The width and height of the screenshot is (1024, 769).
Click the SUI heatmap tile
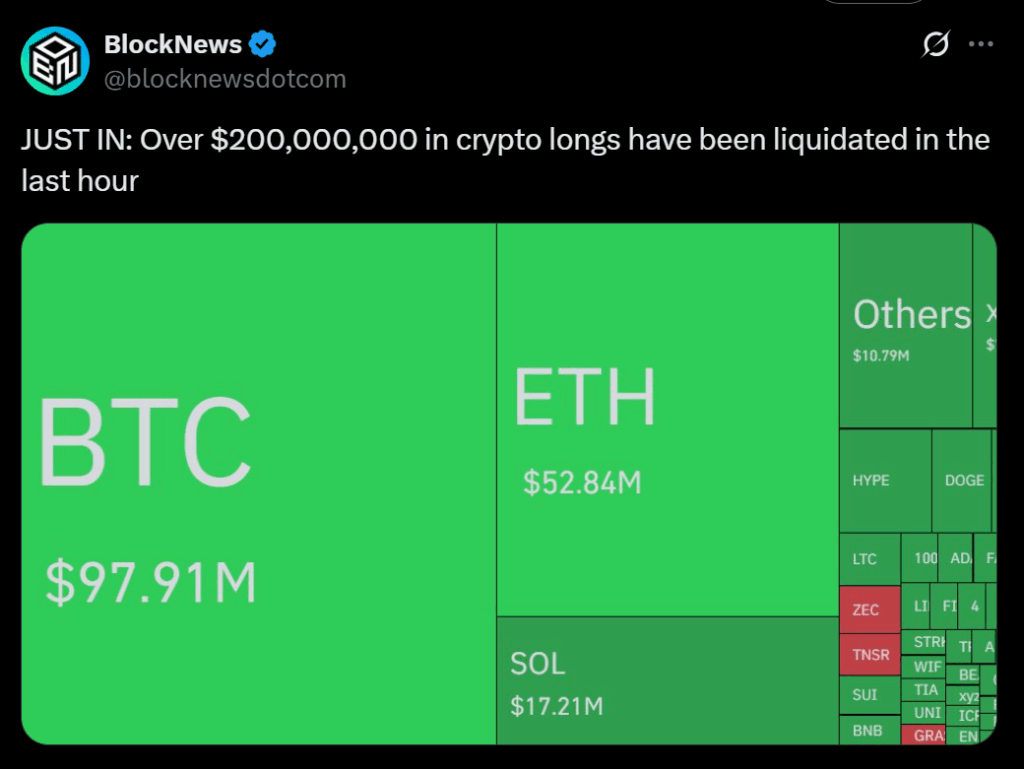click(869, 694)
